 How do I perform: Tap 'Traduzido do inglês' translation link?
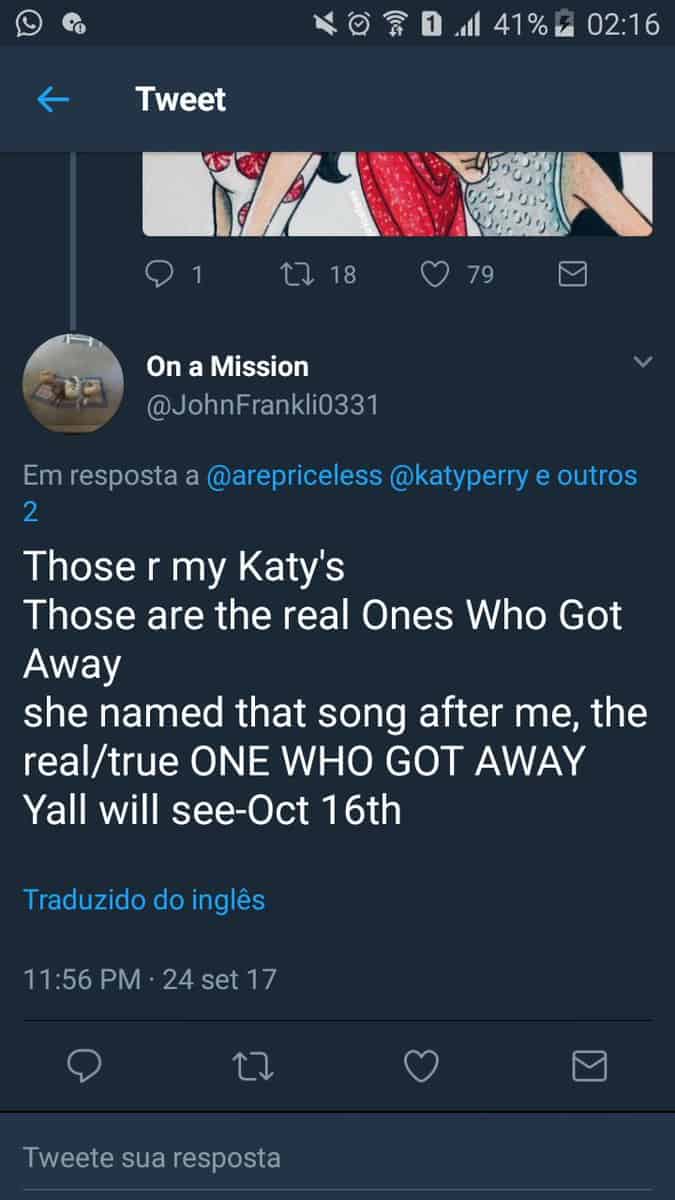(144, 899)
